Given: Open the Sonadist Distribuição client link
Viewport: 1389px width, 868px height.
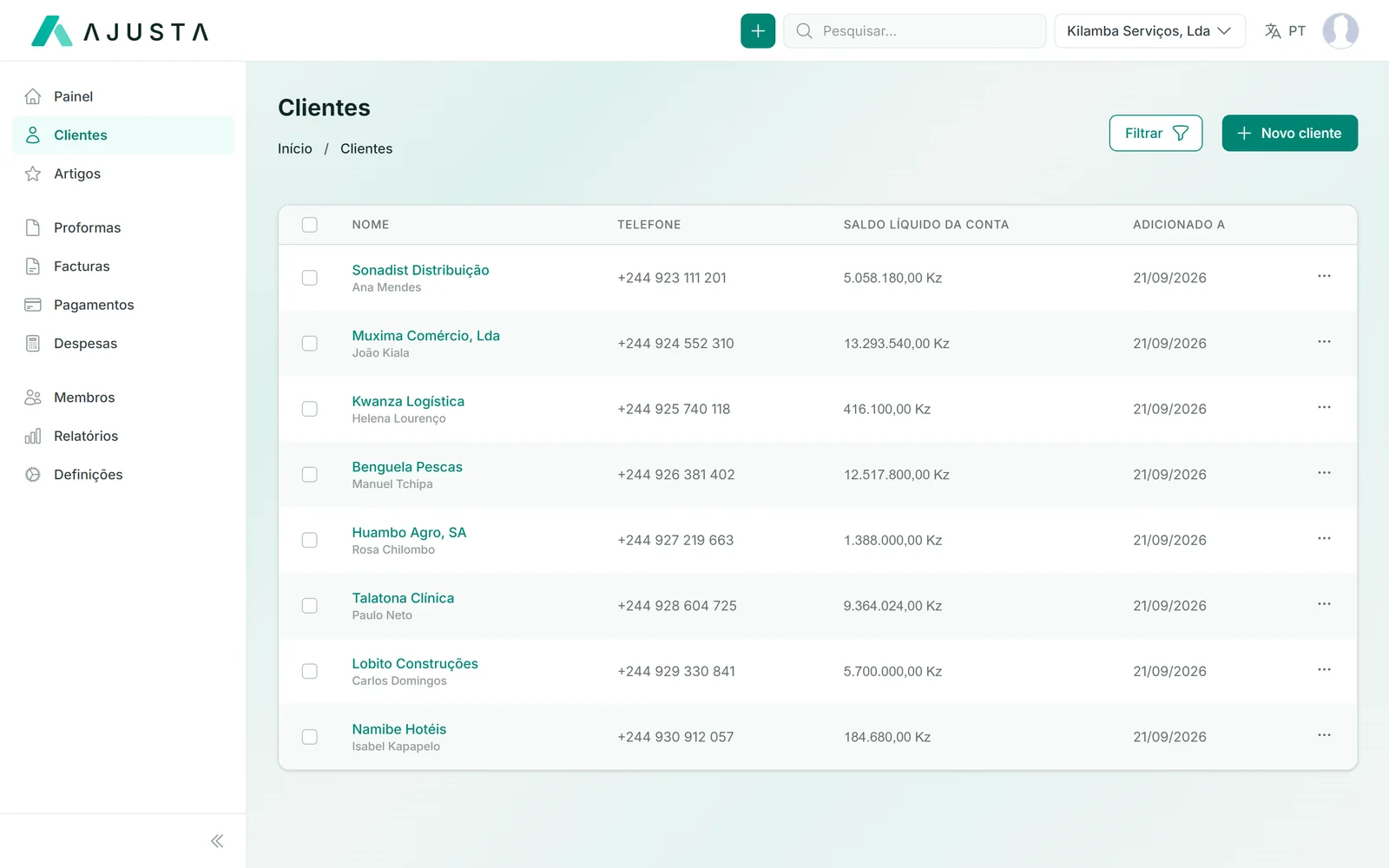Looking at the screenshot, I should (x=420, y=270).
